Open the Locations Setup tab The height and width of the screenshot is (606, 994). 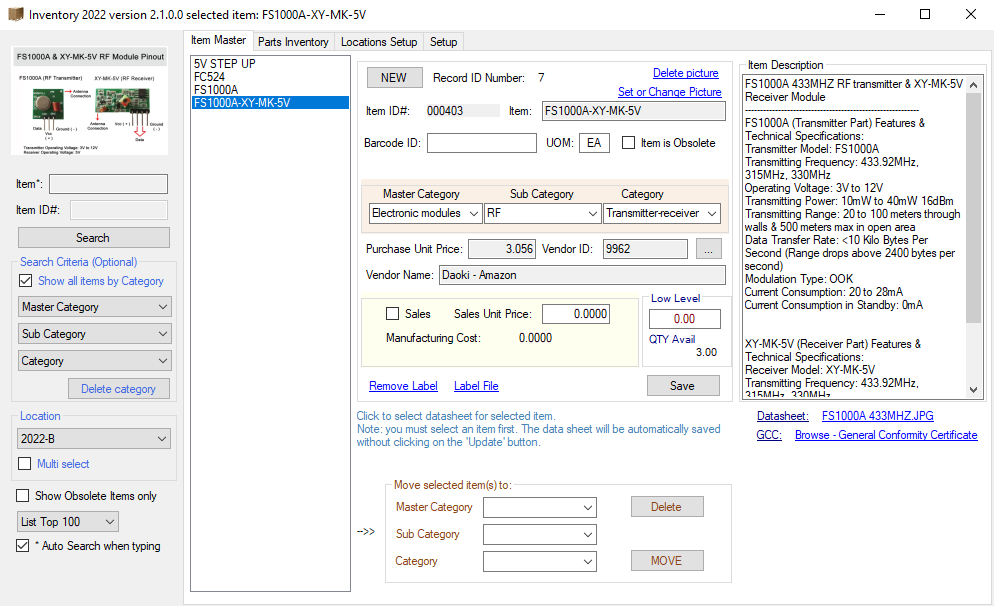pyautogui.click(x=379, y=42)
